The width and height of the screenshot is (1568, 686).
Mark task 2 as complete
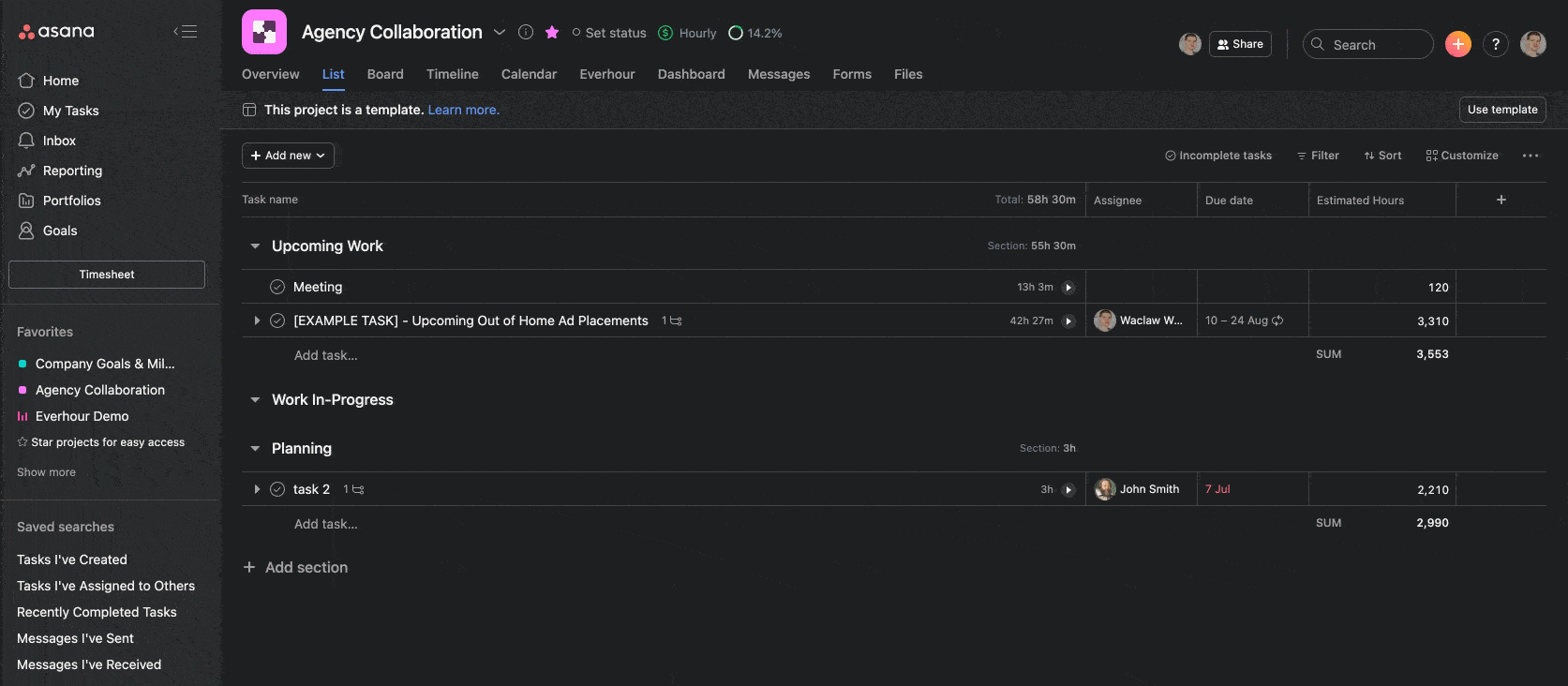pos(277,489)
